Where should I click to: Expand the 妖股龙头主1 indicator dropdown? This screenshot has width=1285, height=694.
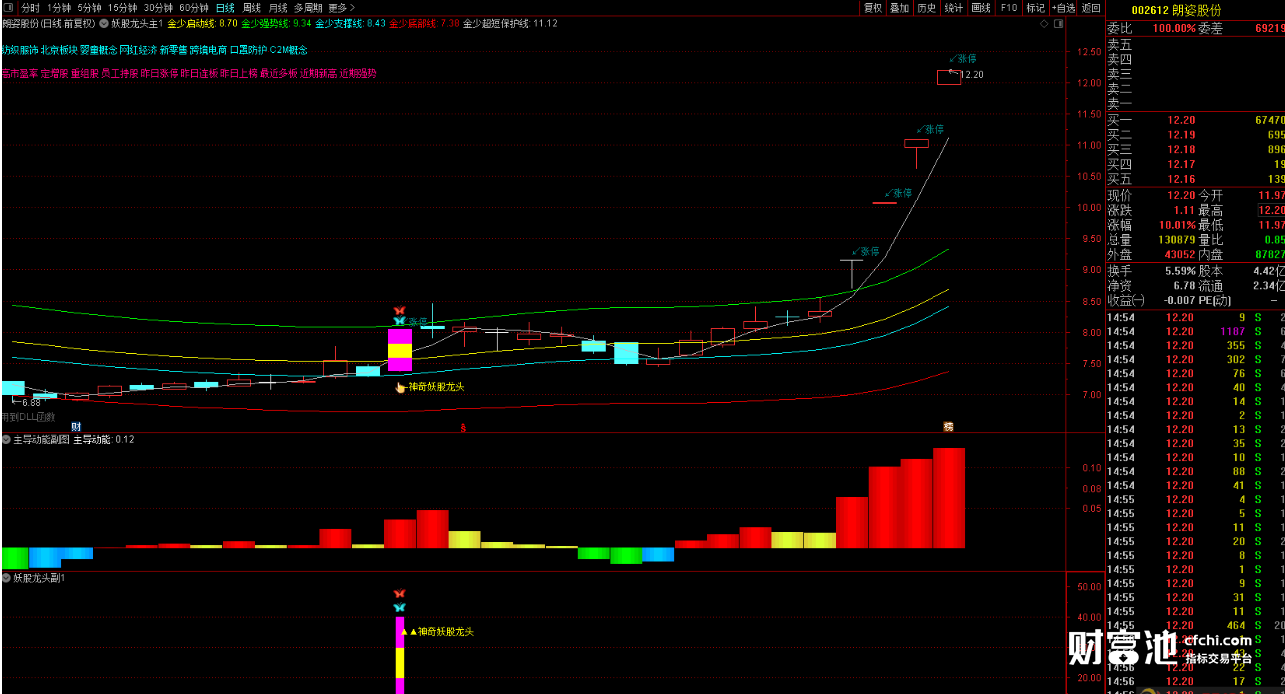tap(104, 22)
